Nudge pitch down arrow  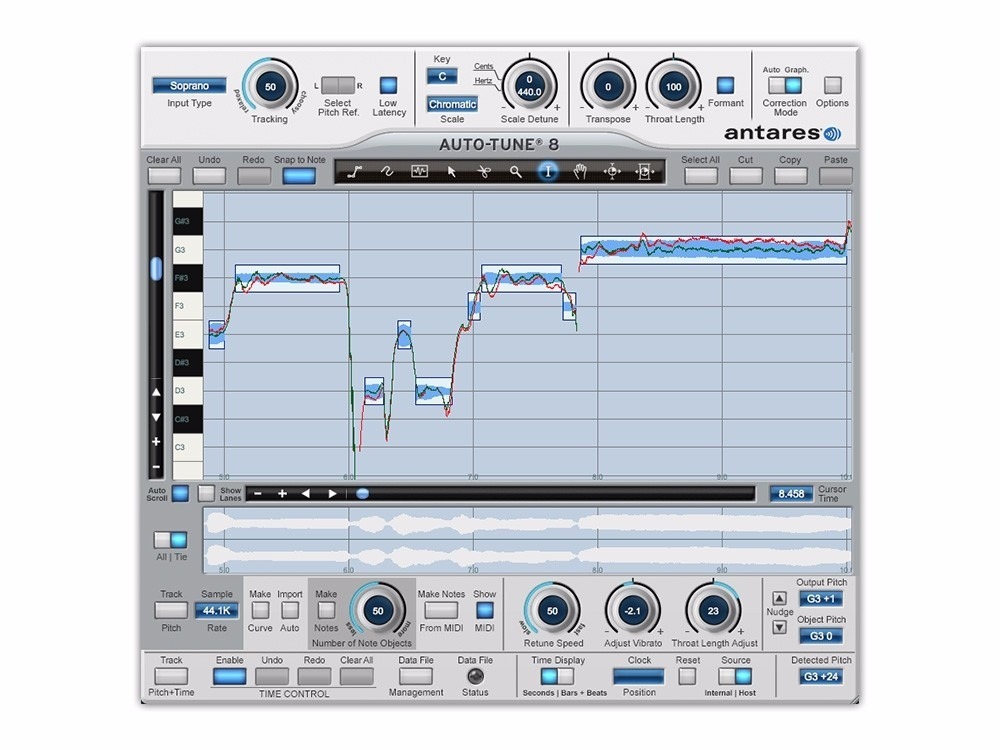tap(779, 627)
